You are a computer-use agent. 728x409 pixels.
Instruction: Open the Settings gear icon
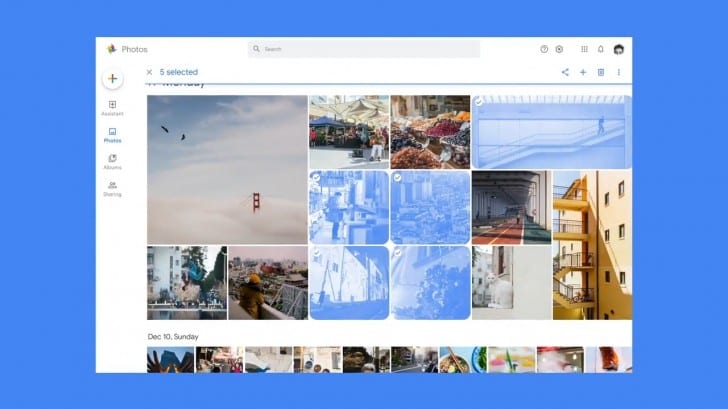tap(559, 49)
